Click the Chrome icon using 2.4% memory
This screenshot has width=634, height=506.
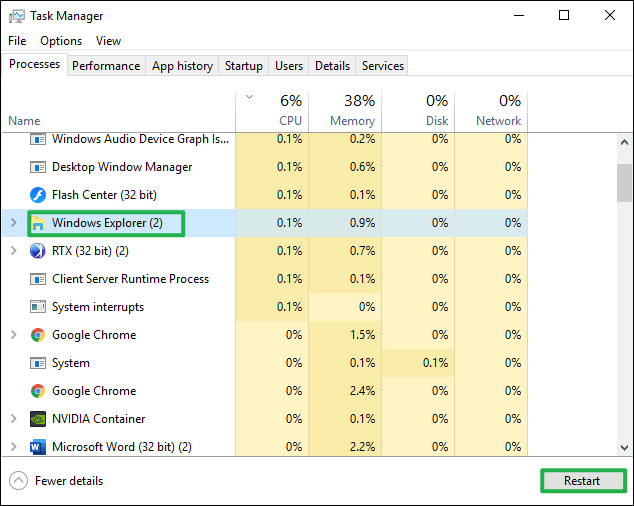(38, 391)
